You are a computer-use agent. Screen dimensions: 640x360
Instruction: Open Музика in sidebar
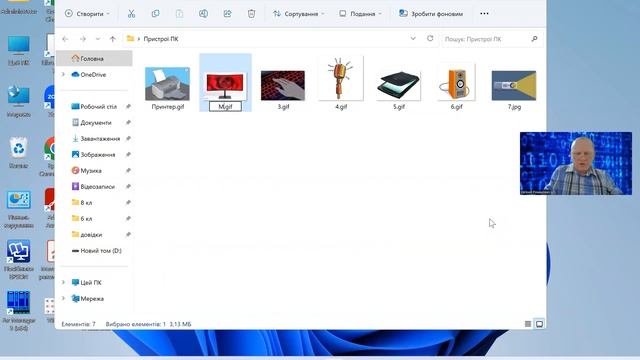[x=87, y=171]
